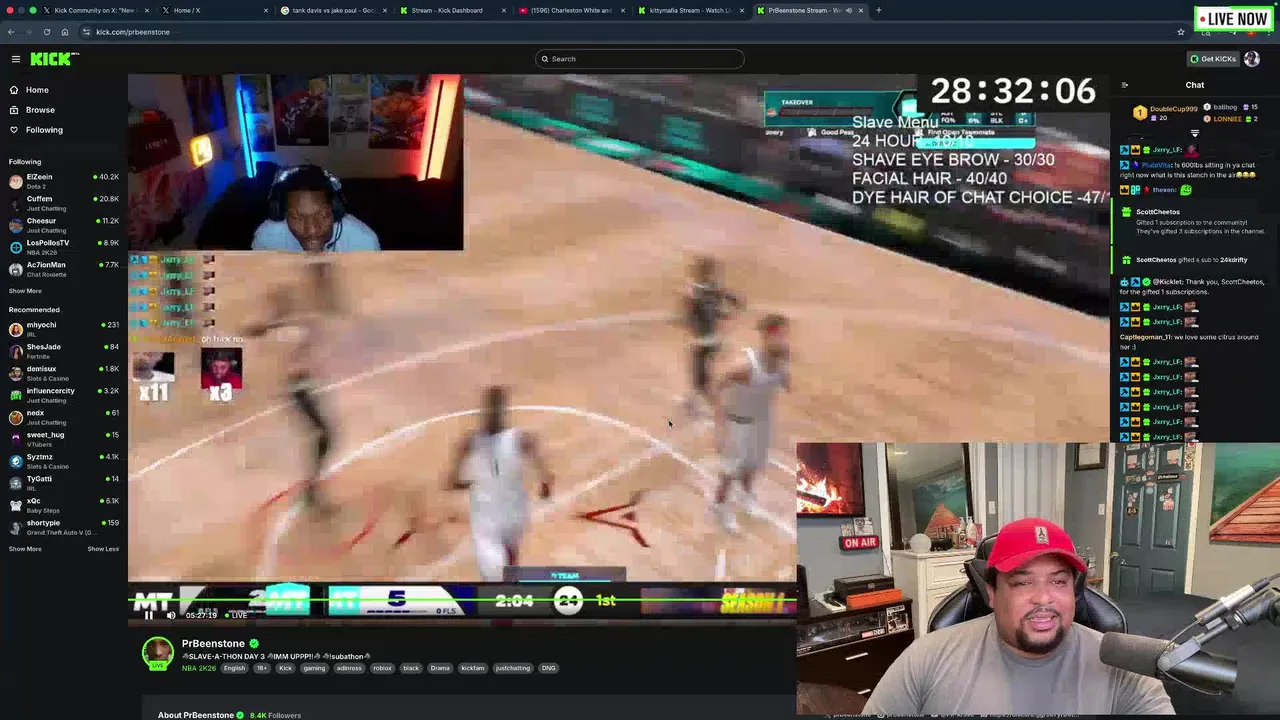The image size is (1280, 720).
Task: Open mhyochi recommended channel
Action: point(64,329)
